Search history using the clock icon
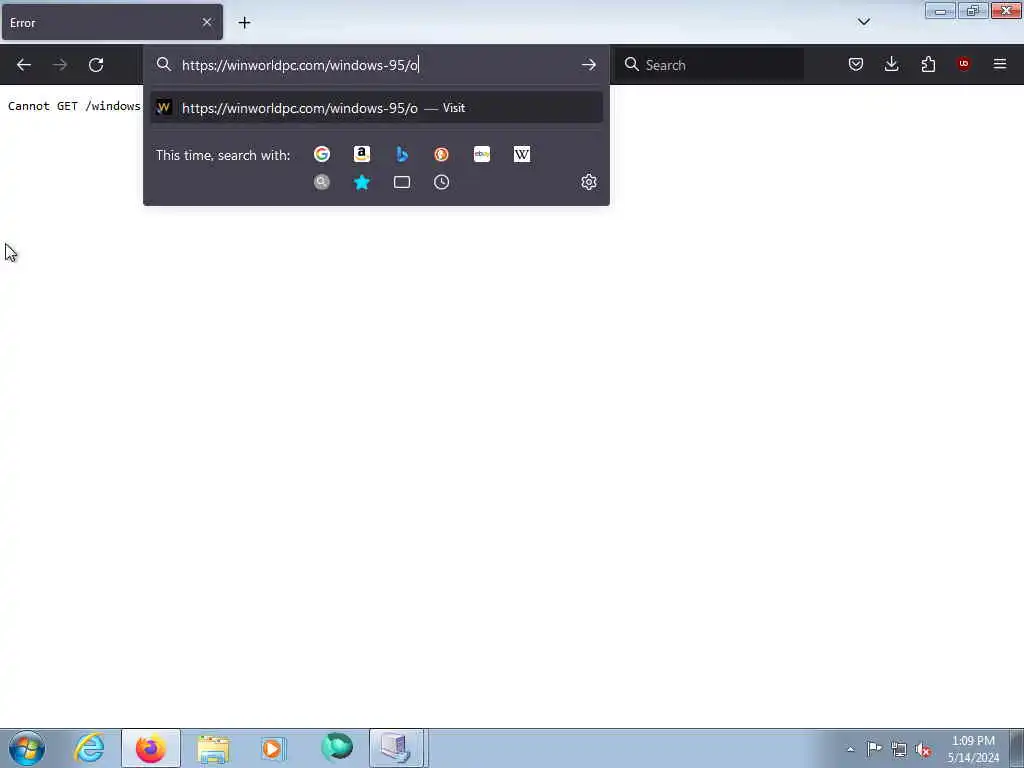This screenshot has height=768, width=1024. [441, 182]
